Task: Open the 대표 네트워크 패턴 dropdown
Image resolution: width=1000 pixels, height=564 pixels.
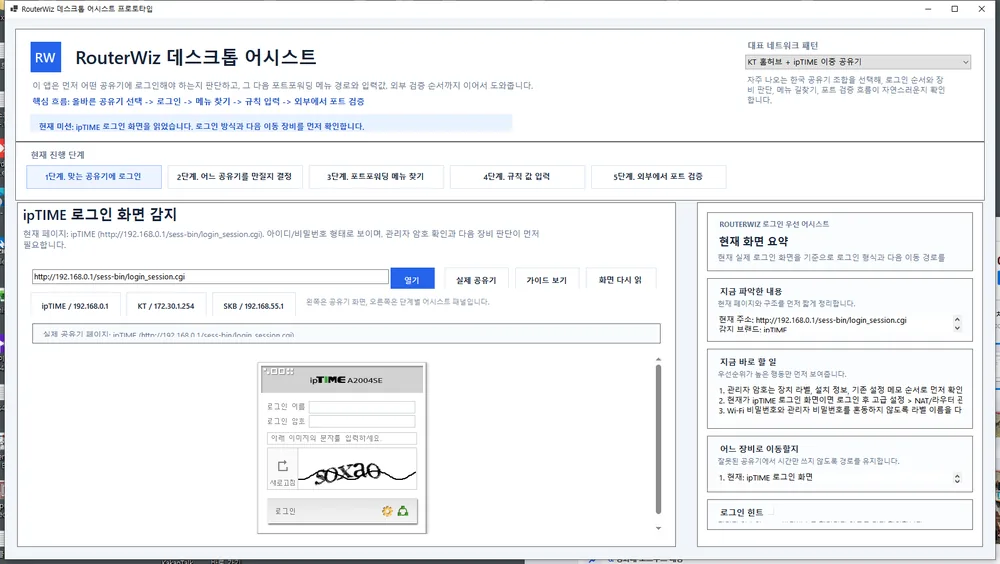Action: tap(858, 62)
